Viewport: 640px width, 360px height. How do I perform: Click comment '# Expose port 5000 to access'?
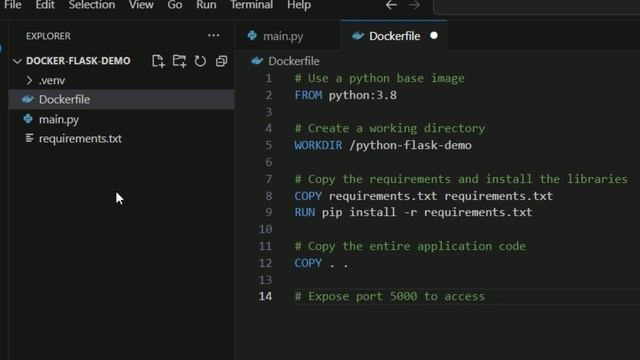point(390,296)
